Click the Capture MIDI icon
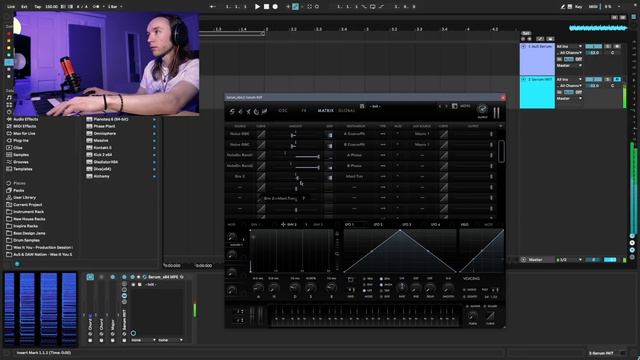This screenshot has width=640, height=360. tap(309, 7)
